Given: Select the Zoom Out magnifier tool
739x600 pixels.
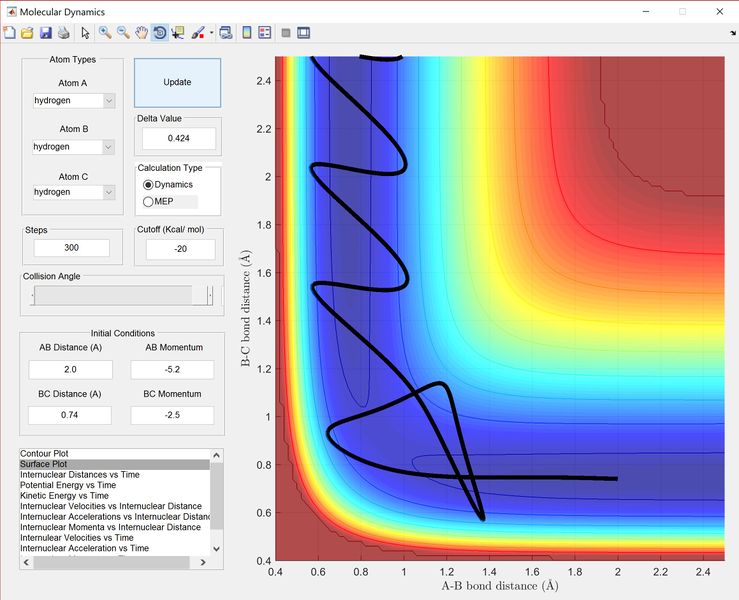Looking at the screenshot, I should tap(123, 33).
